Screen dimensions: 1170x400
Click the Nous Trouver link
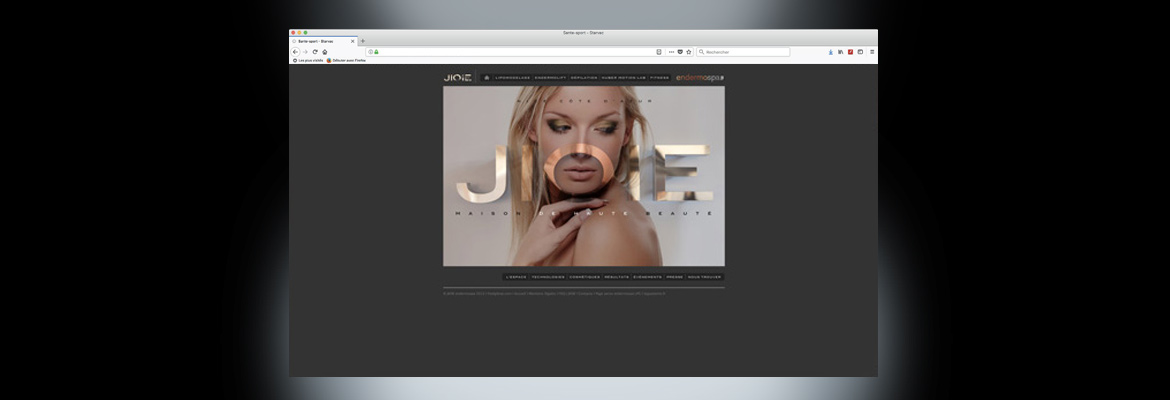pyautogui.click(x=704, y=277)
